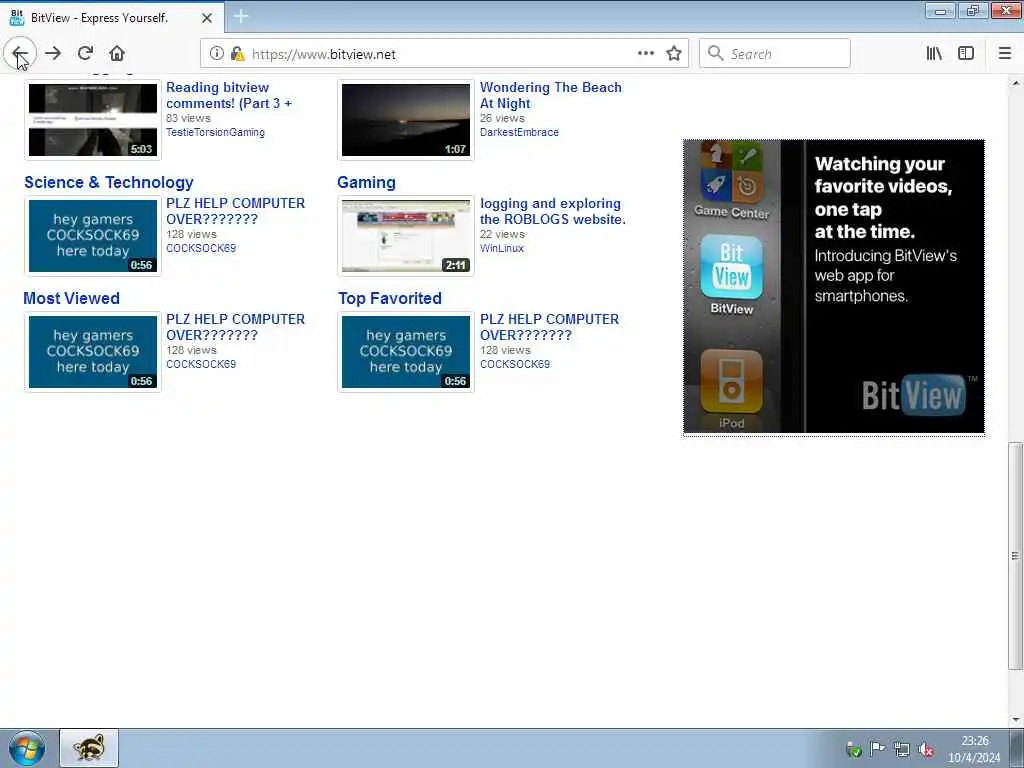The width and height of the screenshot is (1024, 768).
Task: Click the scrollbar down arrow
Action: point(1015,720)
